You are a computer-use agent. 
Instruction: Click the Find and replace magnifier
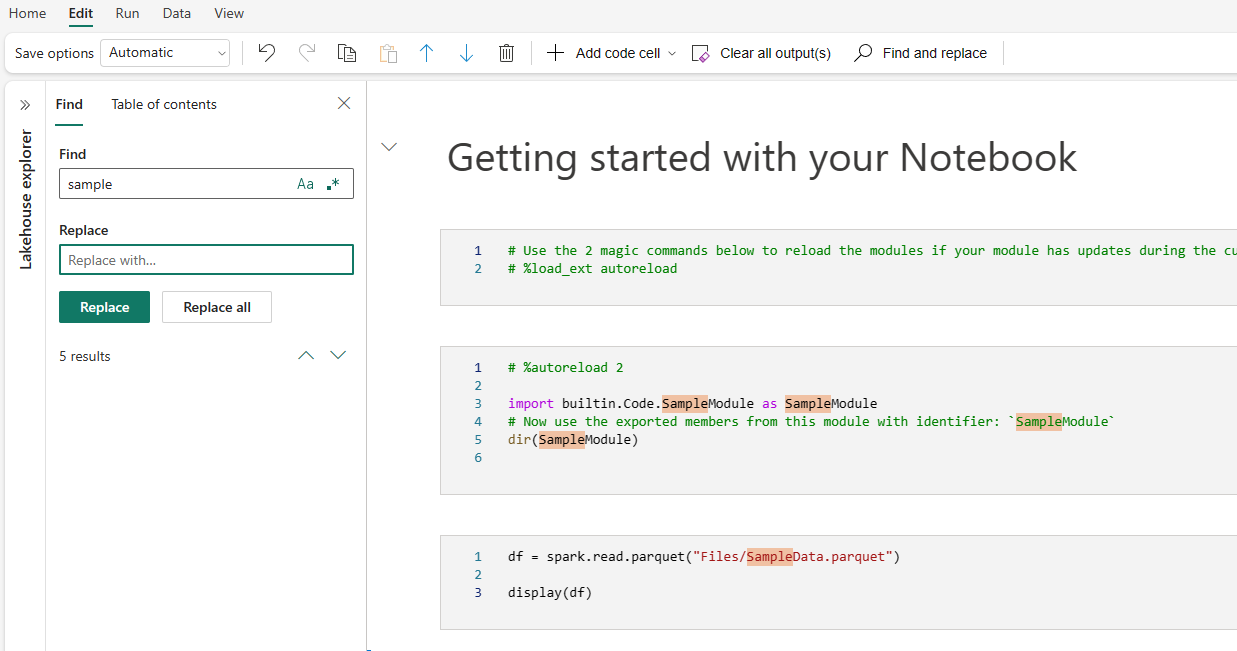[863, 53]
